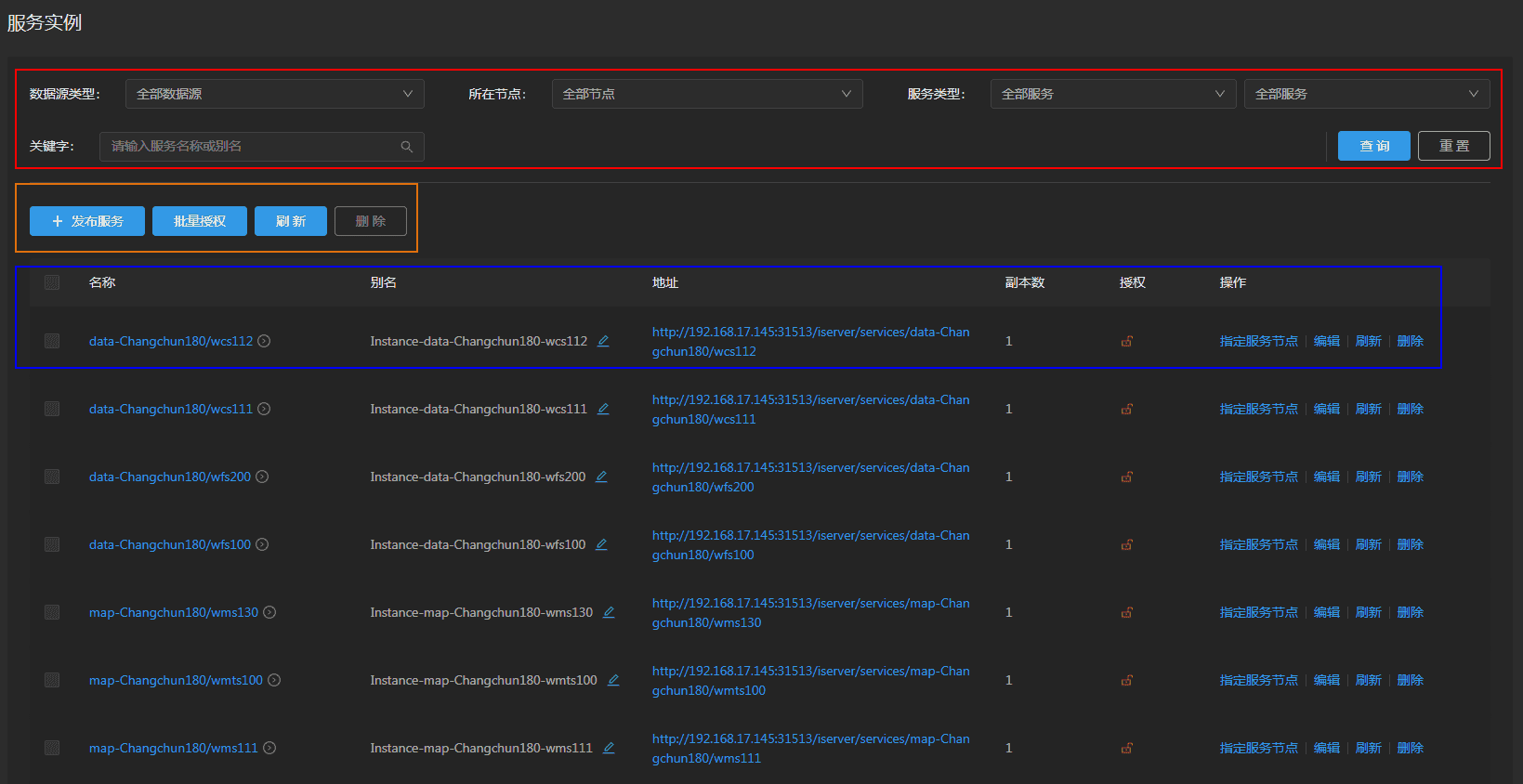Click 批量授权 button

pyautogui.click(x=200, y=221)
